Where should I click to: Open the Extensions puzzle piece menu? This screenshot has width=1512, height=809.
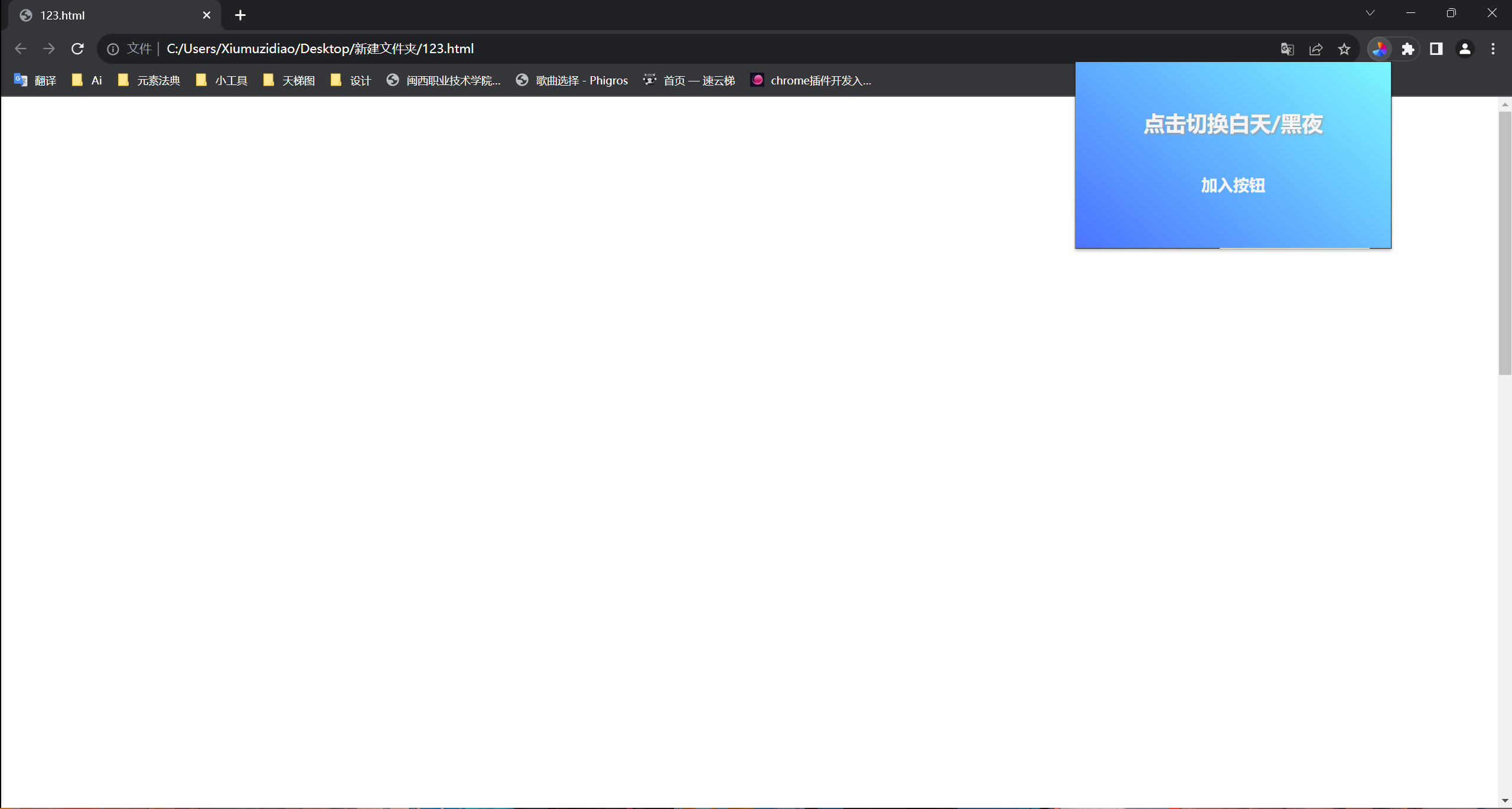[x=1408, y=49]
